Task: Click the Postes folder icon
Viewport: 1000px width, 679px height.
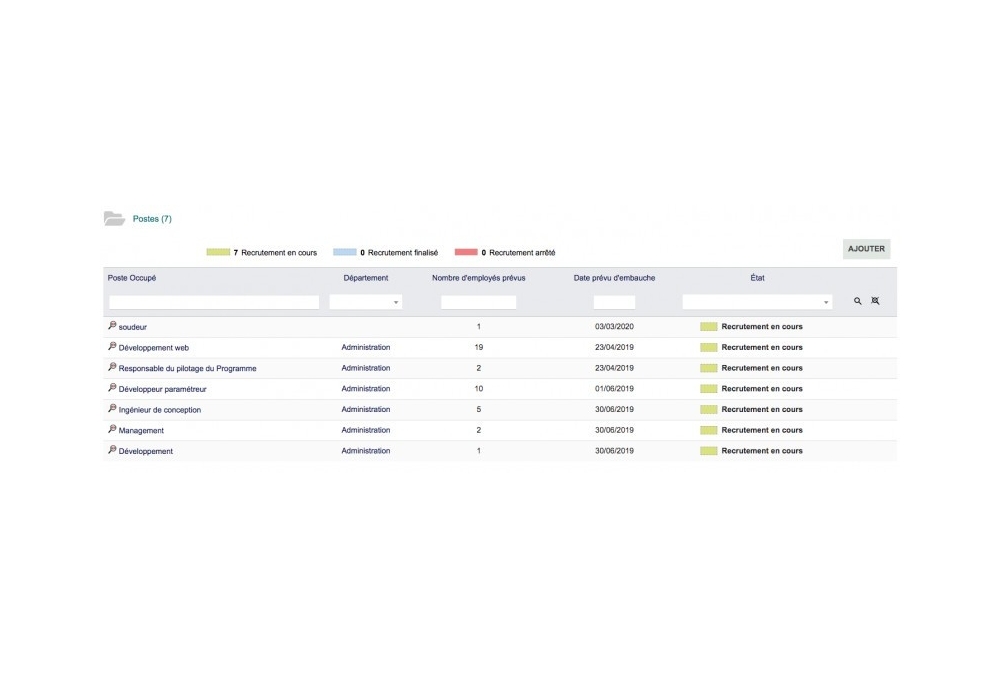Action: click(x=115, y=217)
